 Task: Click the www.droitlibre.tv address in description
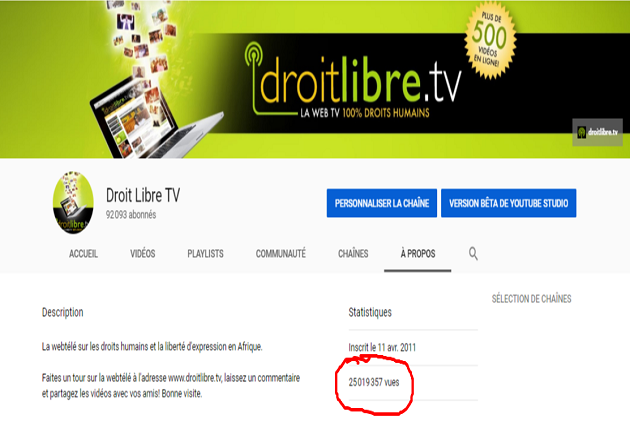click(195, 378)
